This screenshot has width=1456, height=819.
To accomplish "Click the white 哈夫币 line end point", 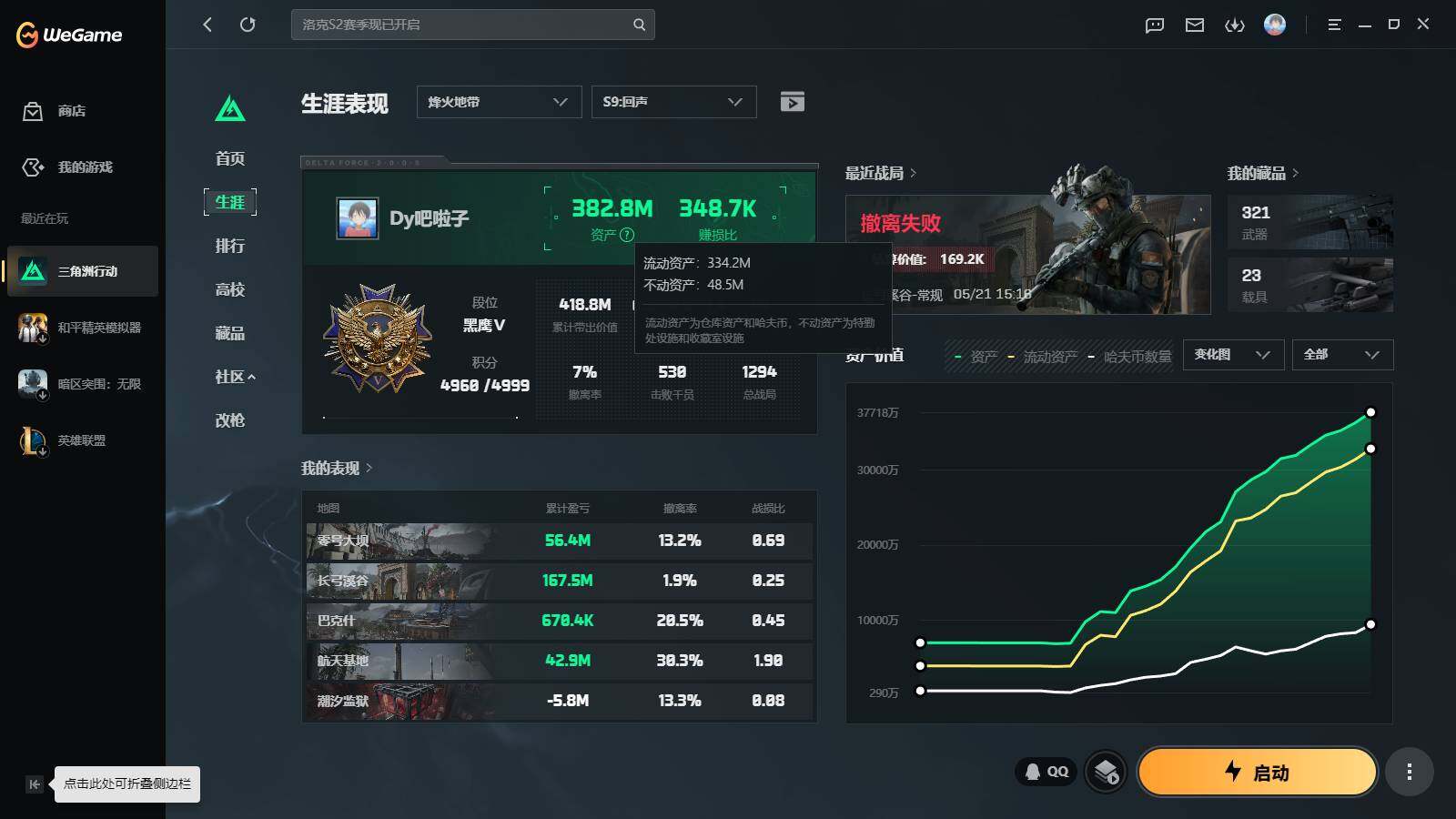I will point(1370,624).
